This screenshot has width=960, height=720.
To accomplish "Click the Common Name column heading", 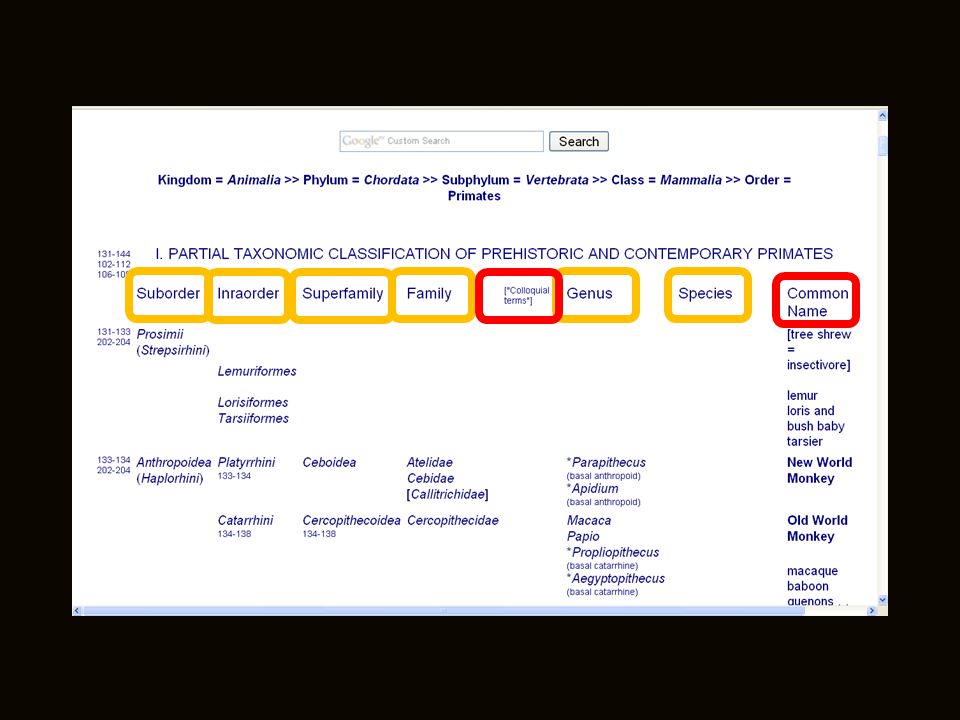I will tap(817, 302).
